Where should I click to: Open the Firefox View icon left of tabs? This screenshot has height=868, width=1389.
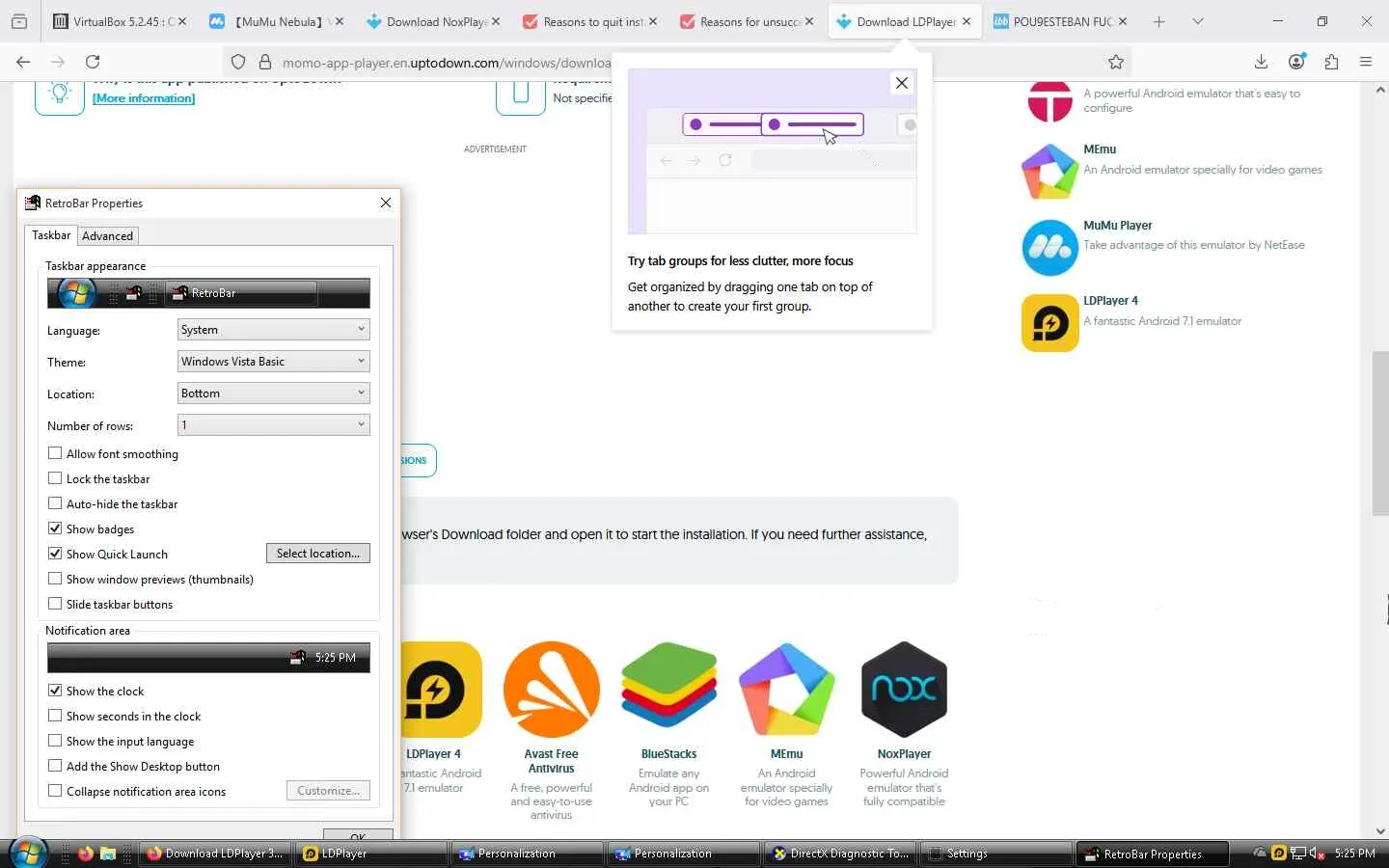pyautogui.click(x=19, y=21)
